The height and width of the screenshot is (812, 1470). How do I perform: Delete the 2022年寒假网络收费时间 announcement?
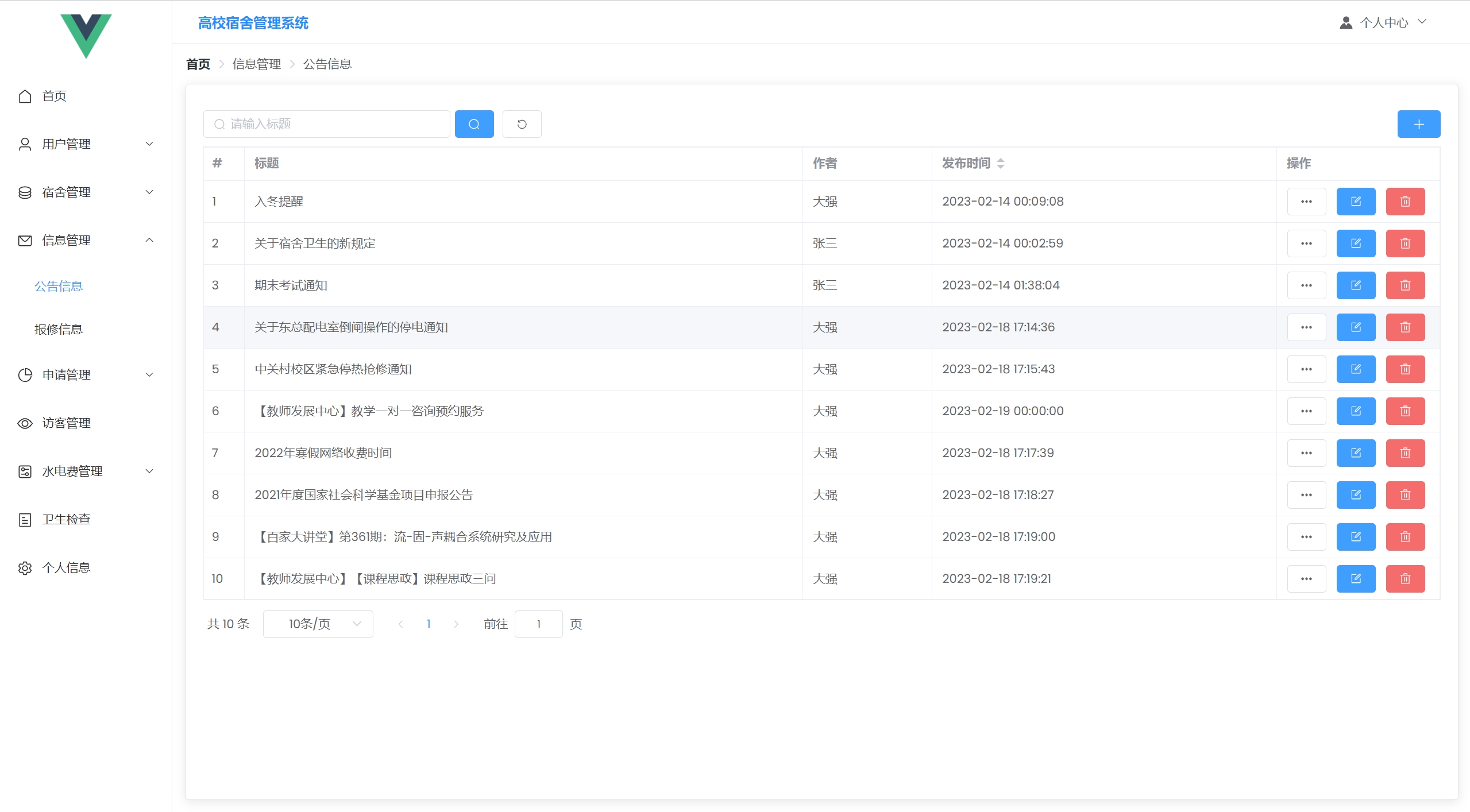coord(1405,453)
